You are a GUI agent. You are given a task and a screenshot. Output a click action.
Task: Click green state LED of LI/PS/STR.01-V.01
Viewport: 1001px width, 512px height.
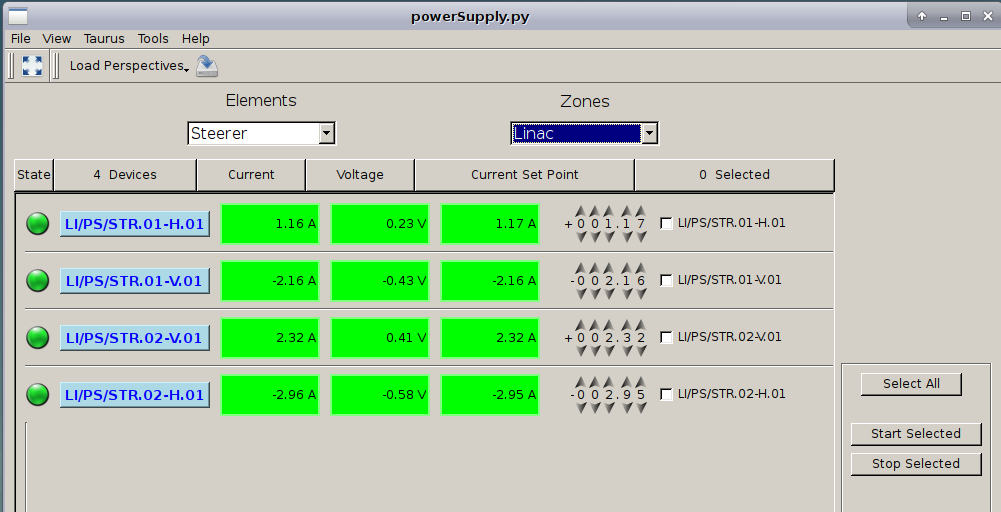tap(38, 281)
